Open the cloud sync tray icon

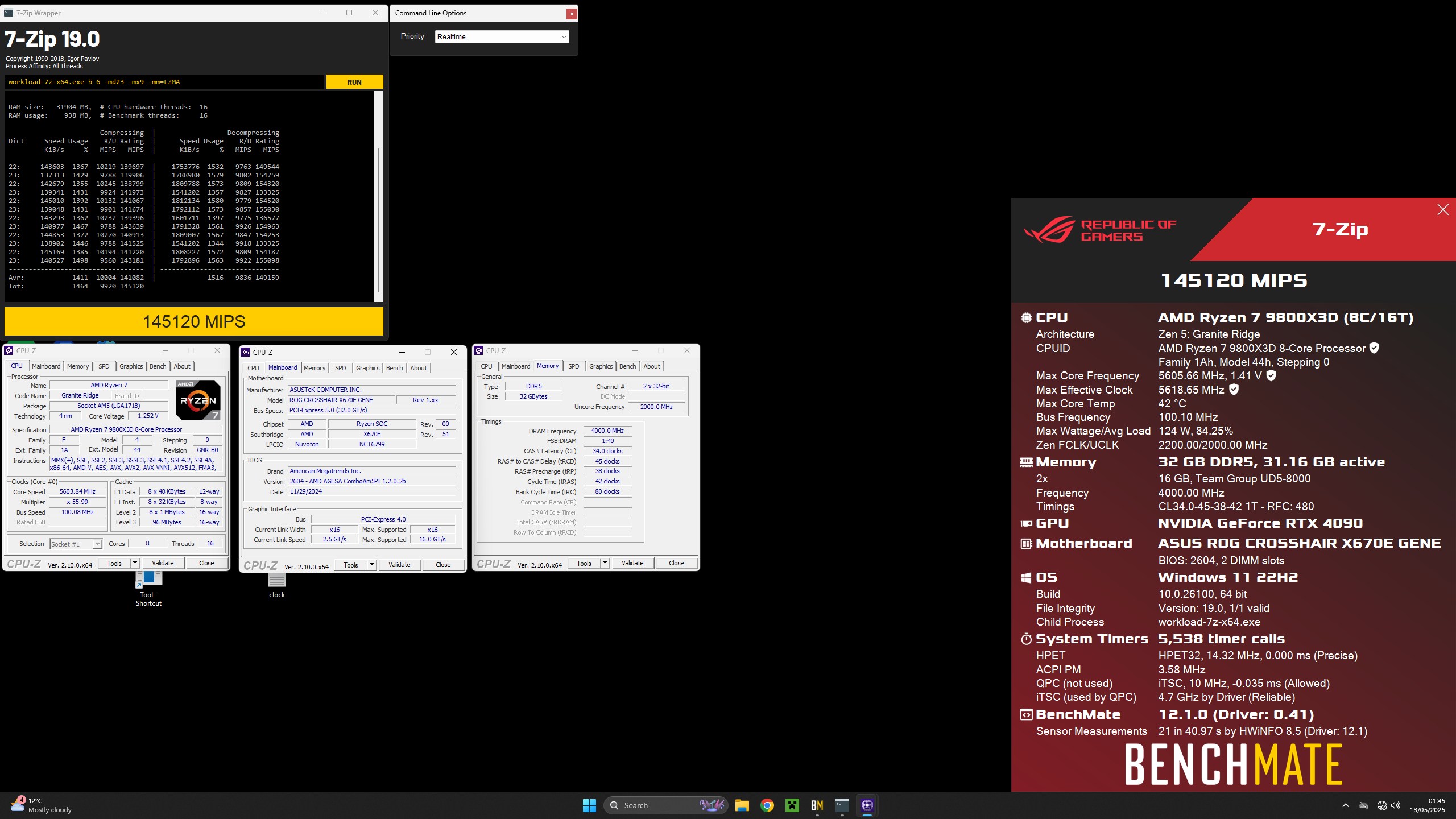1364,805
